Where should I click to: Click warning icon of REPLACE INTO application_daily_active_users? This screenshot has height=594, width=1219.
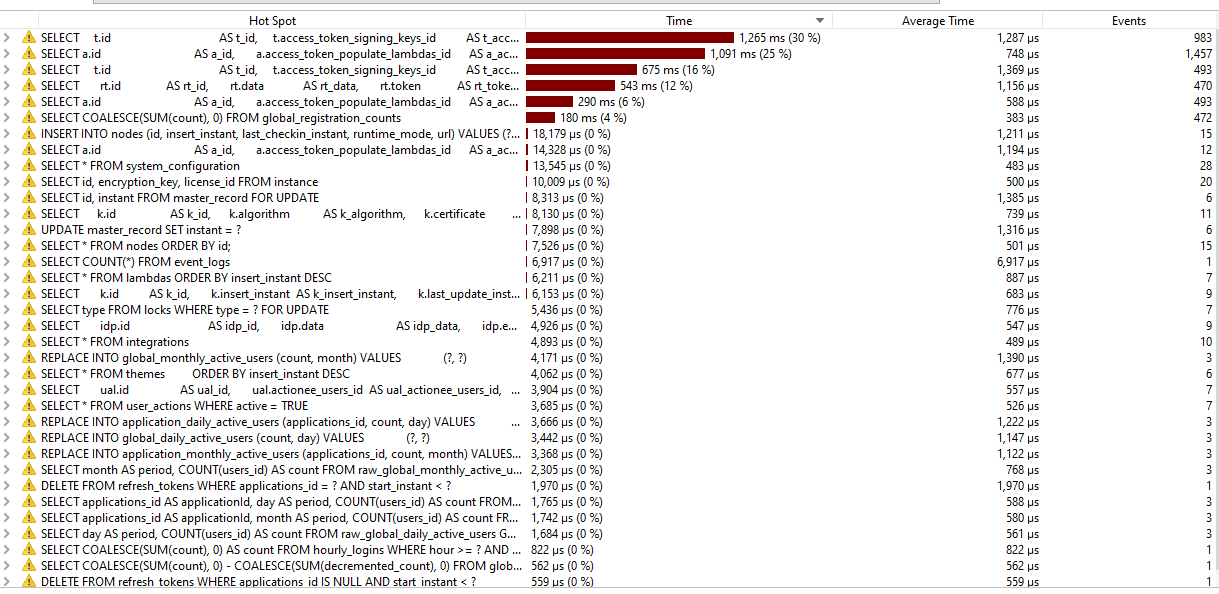click(29, 422)
